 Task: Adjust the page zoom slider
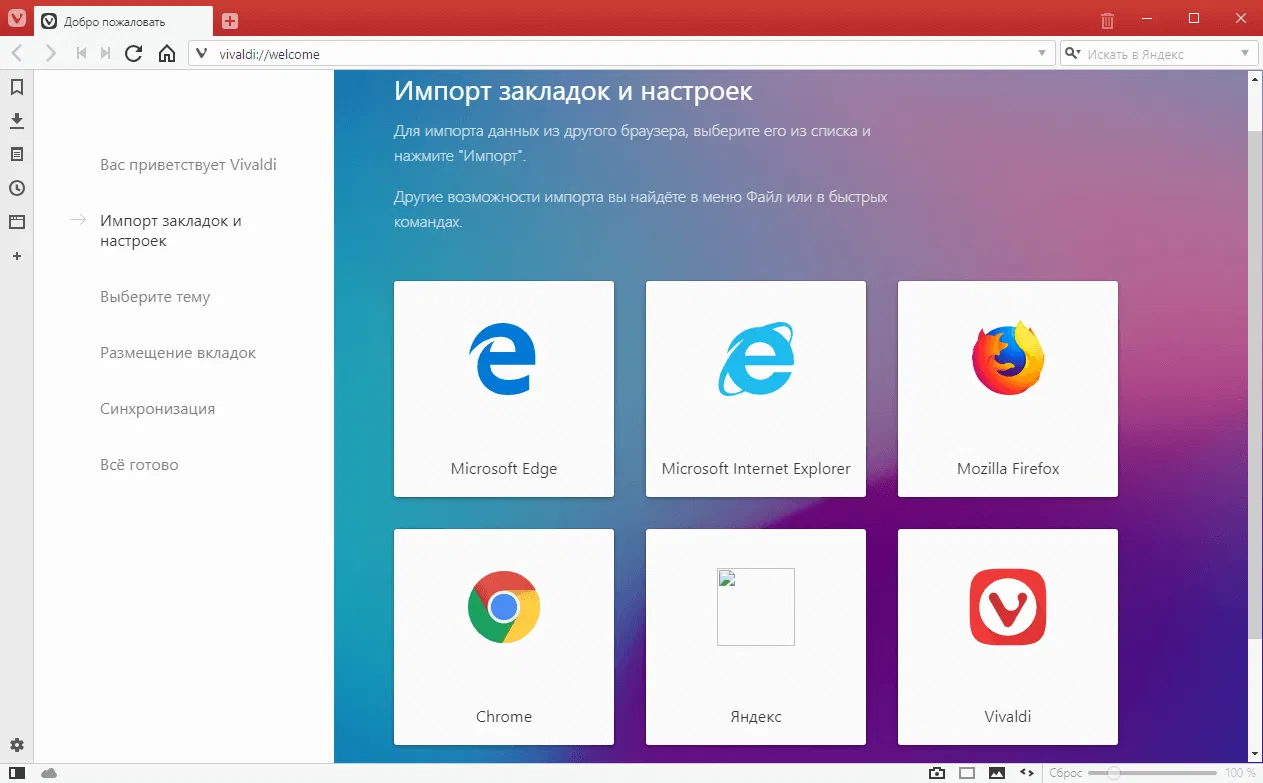click(x=1153, y=773)
